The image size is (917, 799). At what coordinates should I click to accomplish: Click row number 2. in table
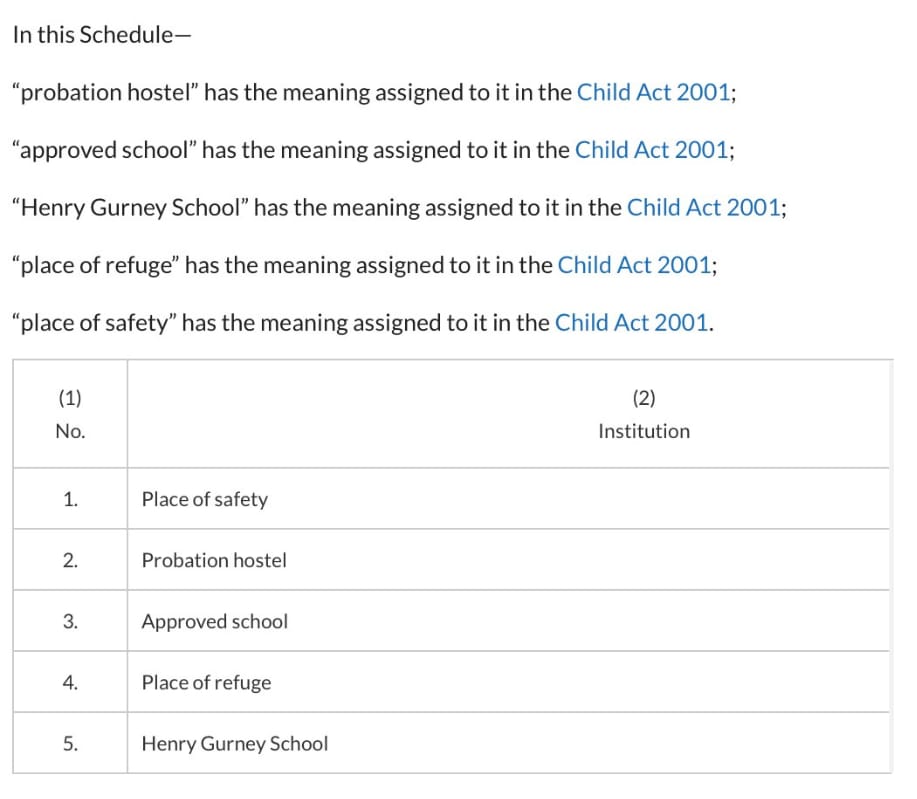[70, 560]
